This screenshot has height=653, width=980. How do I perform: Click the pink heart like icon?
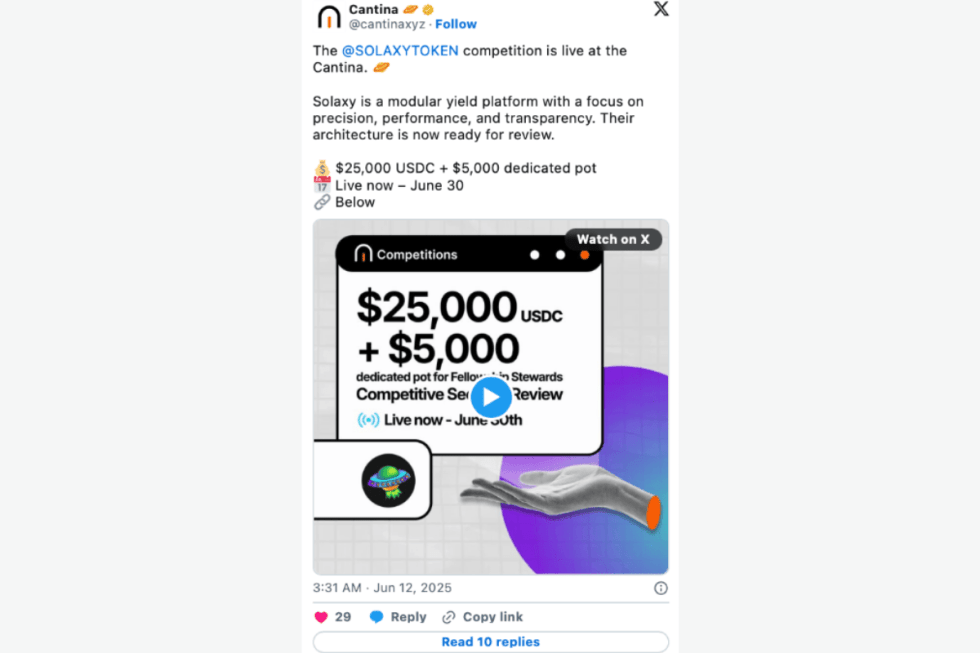pyautogui.click(x=321, y=617)
